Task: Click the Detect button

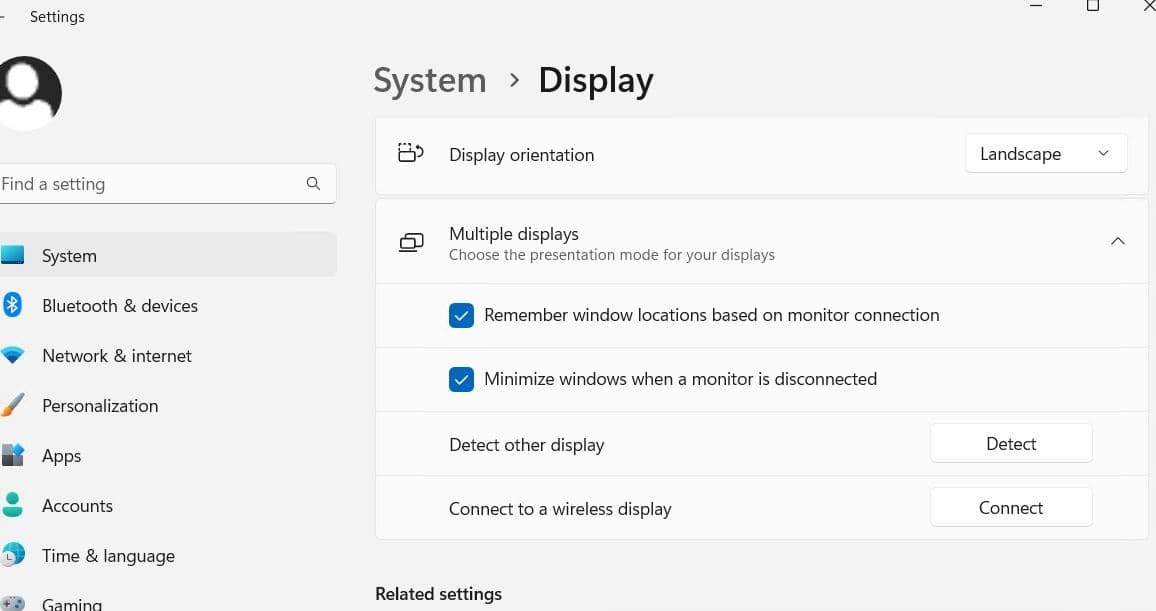Action: coord(1011,443)
